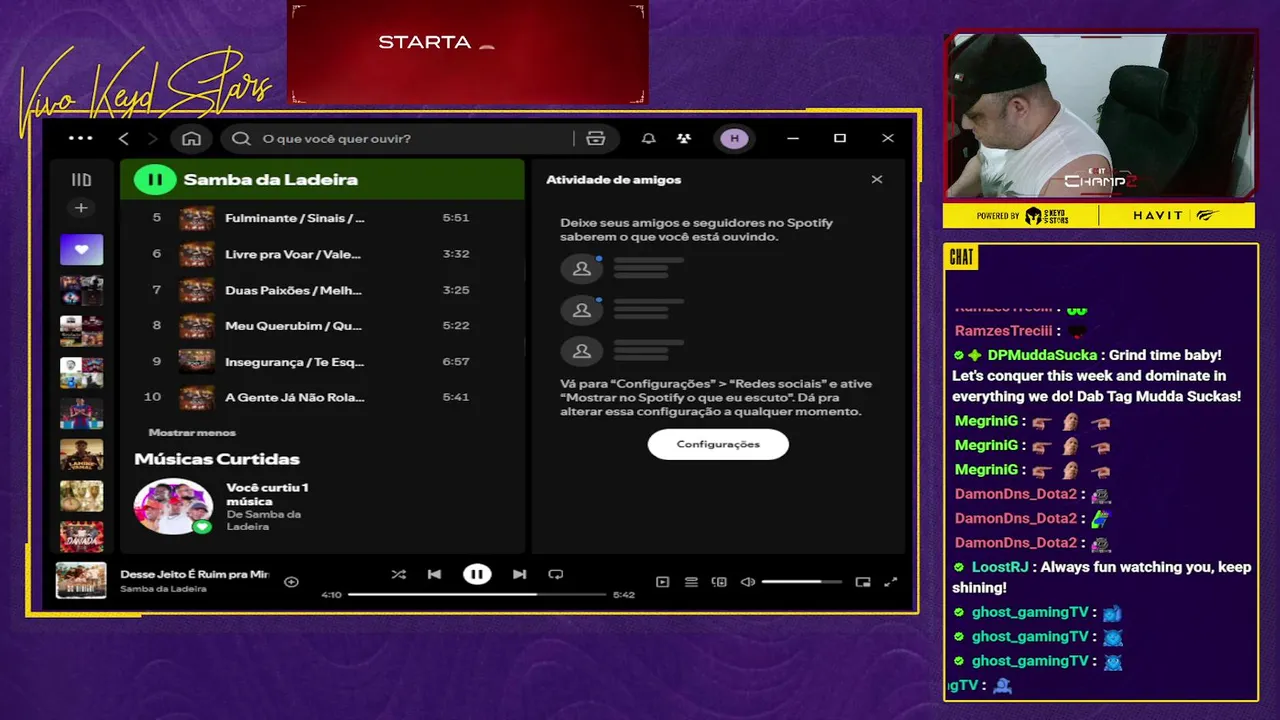Open the liked songs round artist image

click(x=173, y=506)
